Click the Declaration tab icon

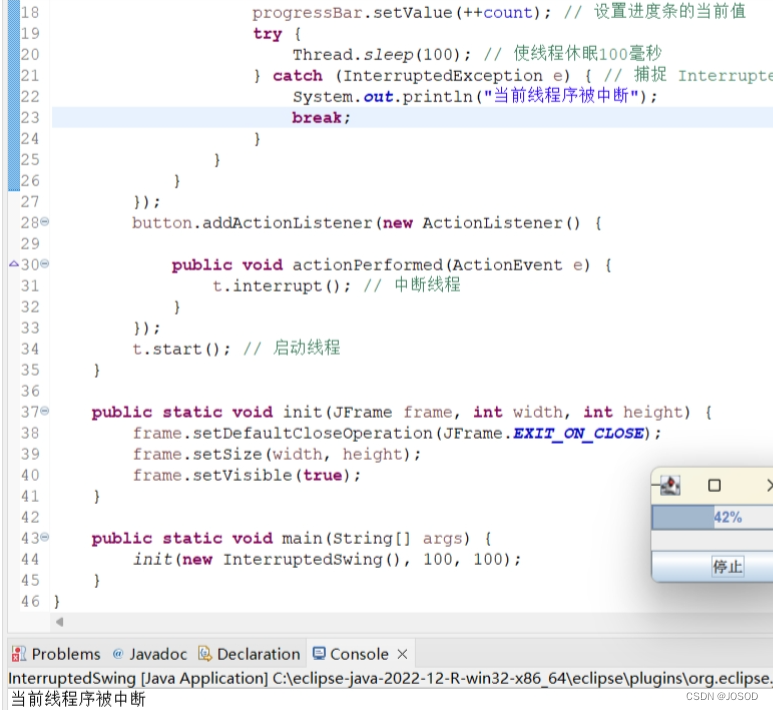pyautogui.click(x=205, y=654)
